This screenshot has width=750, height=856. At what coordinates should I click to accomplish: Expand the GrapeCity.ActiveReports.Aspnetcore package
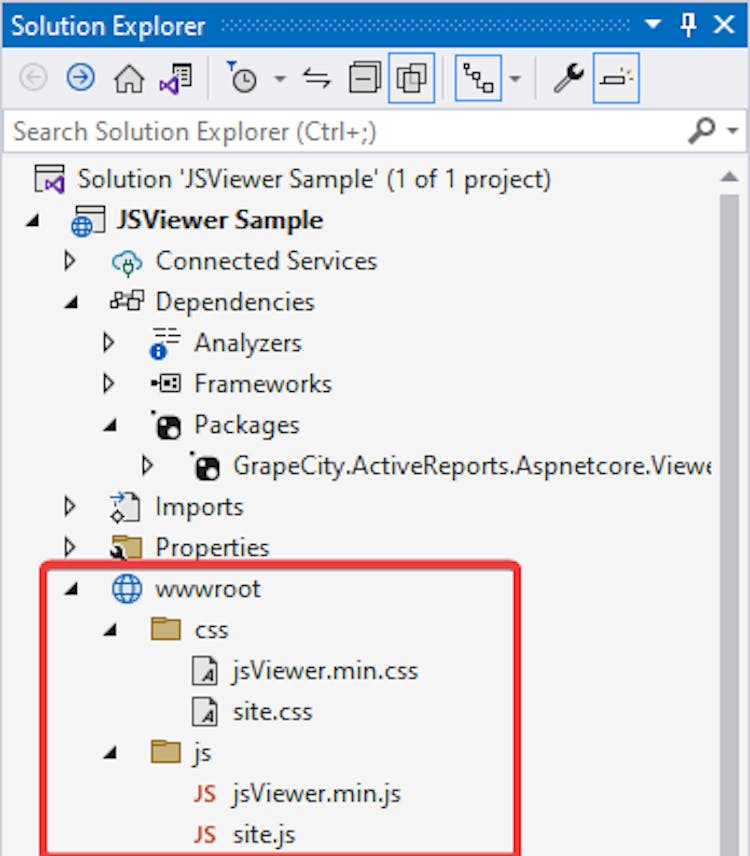[147, 465]
